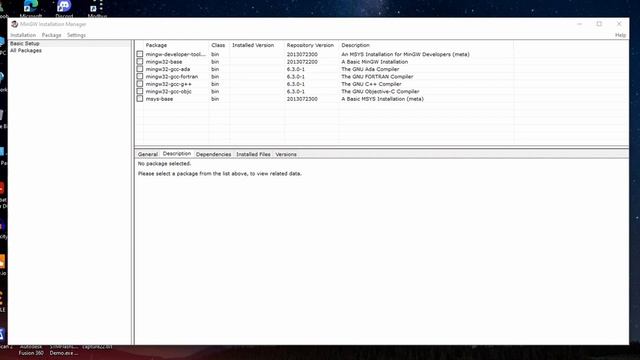Close the MinGW Installation Manager window
Image resolution: width=640 pixels, height=360 pixels.
619,24
